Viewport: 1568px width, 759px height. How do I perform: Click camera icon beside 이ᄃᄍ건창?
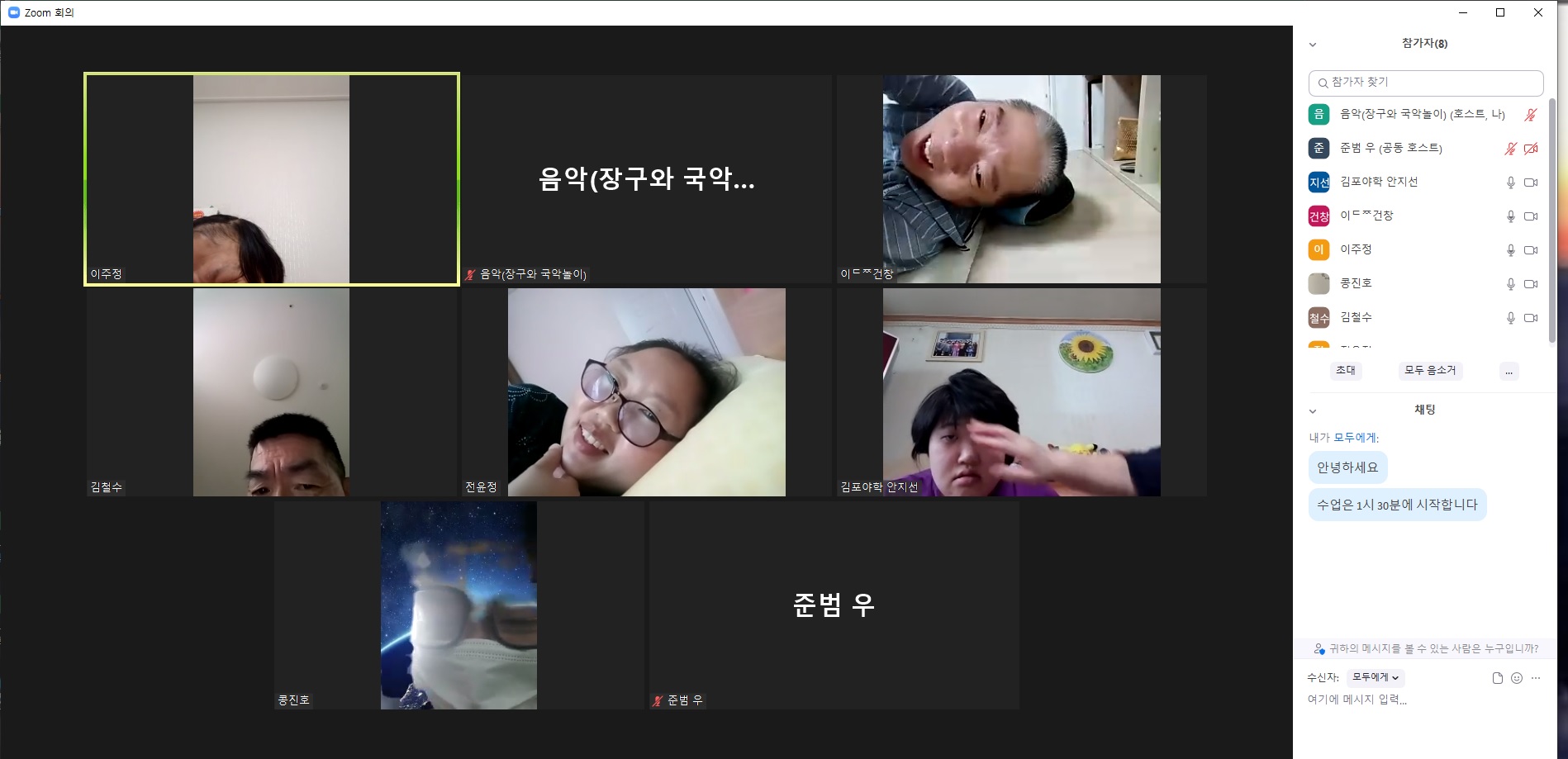point(1531,216)
